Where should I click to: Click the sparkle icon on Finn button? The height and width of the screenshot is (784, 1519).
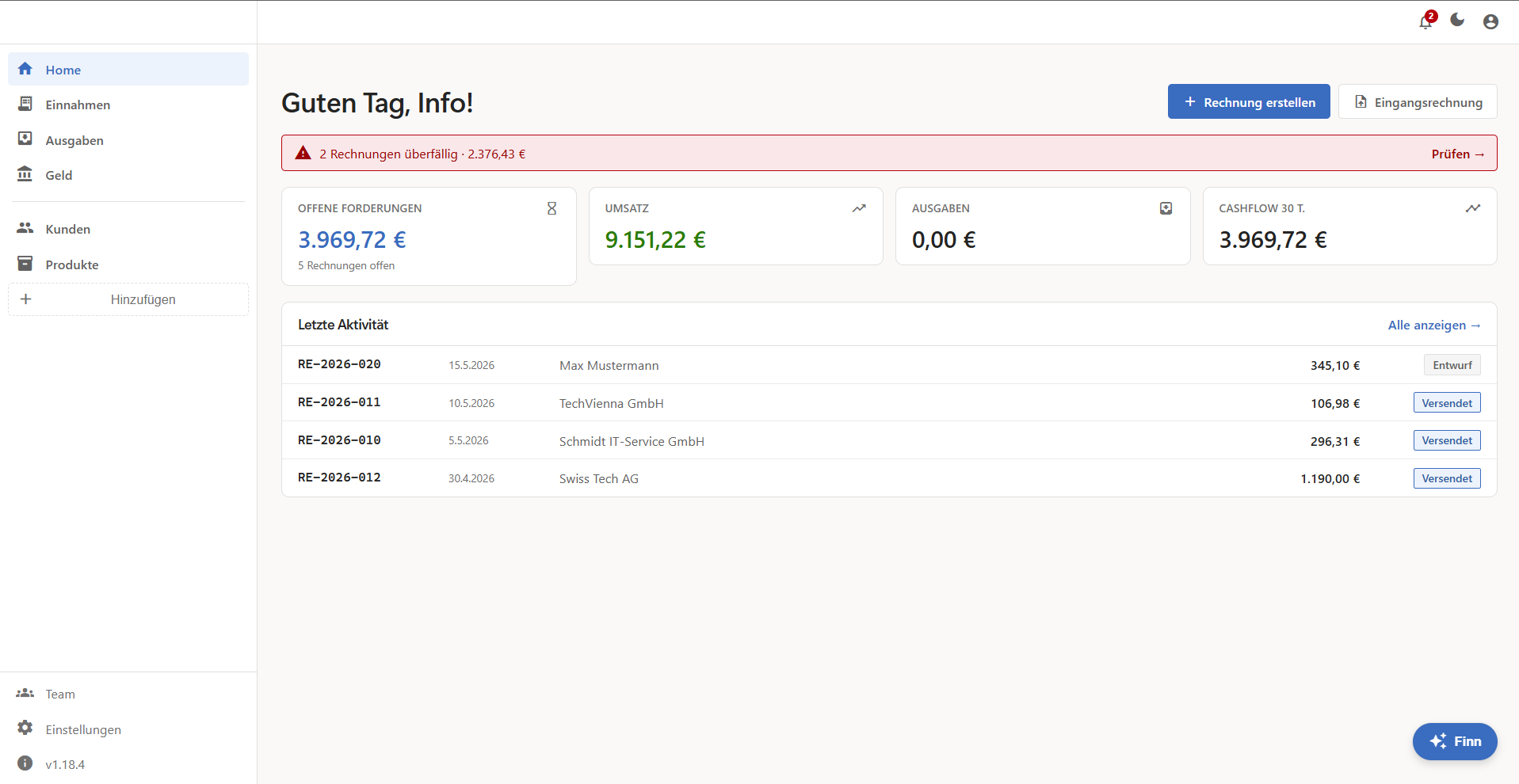[1438, 741]
